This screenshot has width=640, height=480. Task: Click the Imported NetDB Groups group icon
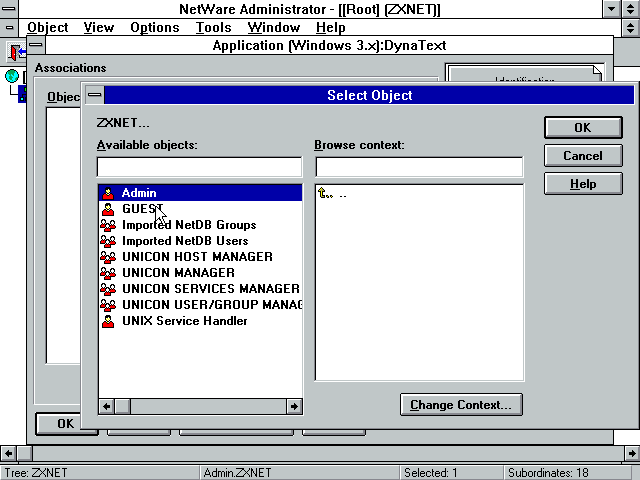(x=108, y=225)
